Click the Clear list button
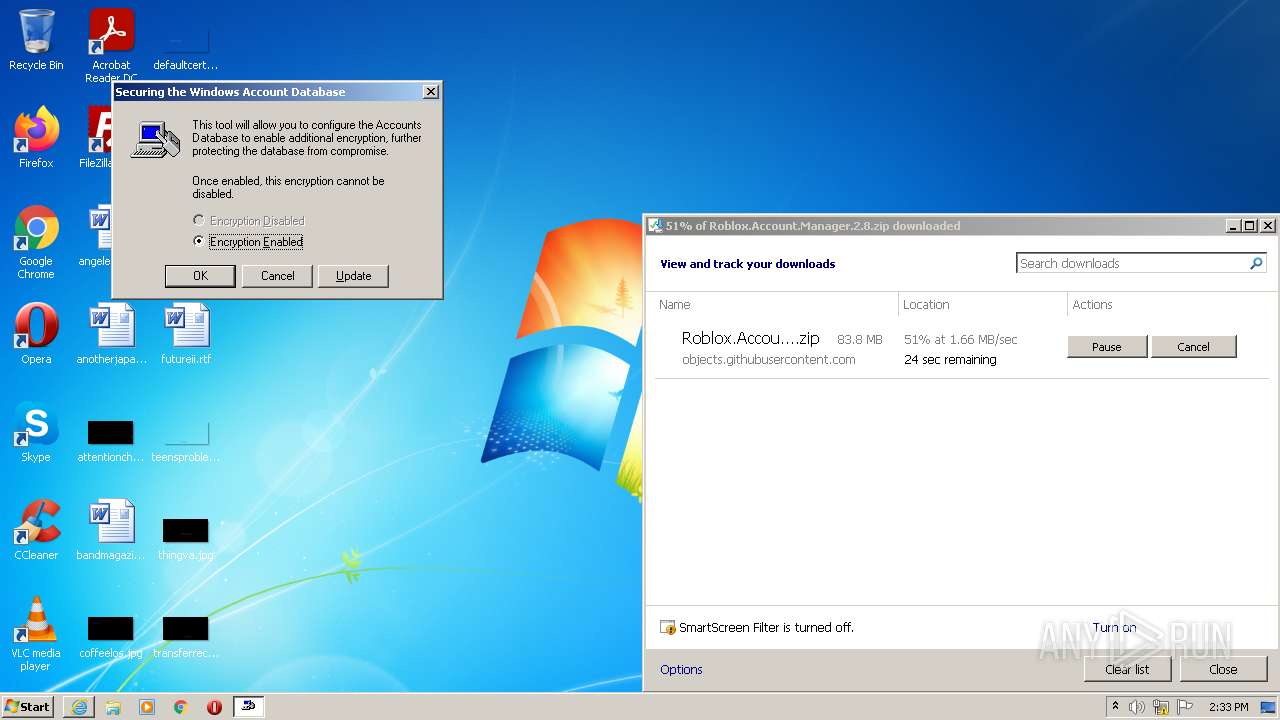 pyautogui.click(x=1127, y=669)
